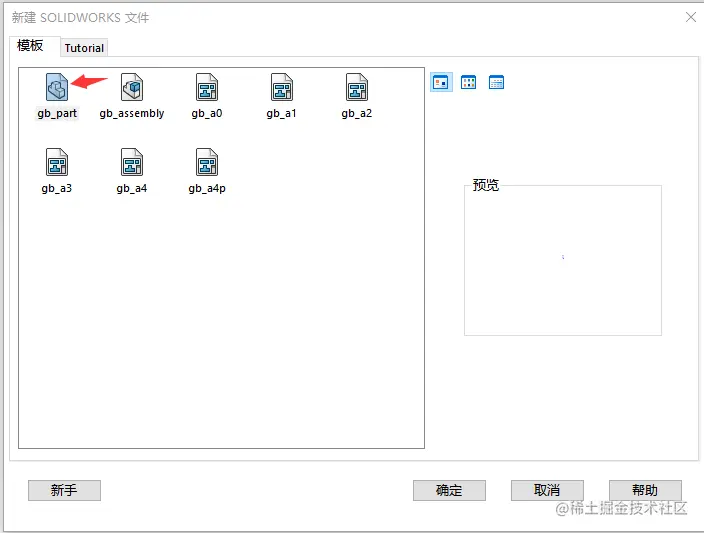This screenshot has width=704, height=533.
Task: Select the gb_a4 drawing template icon
Action: coord(132,162)
